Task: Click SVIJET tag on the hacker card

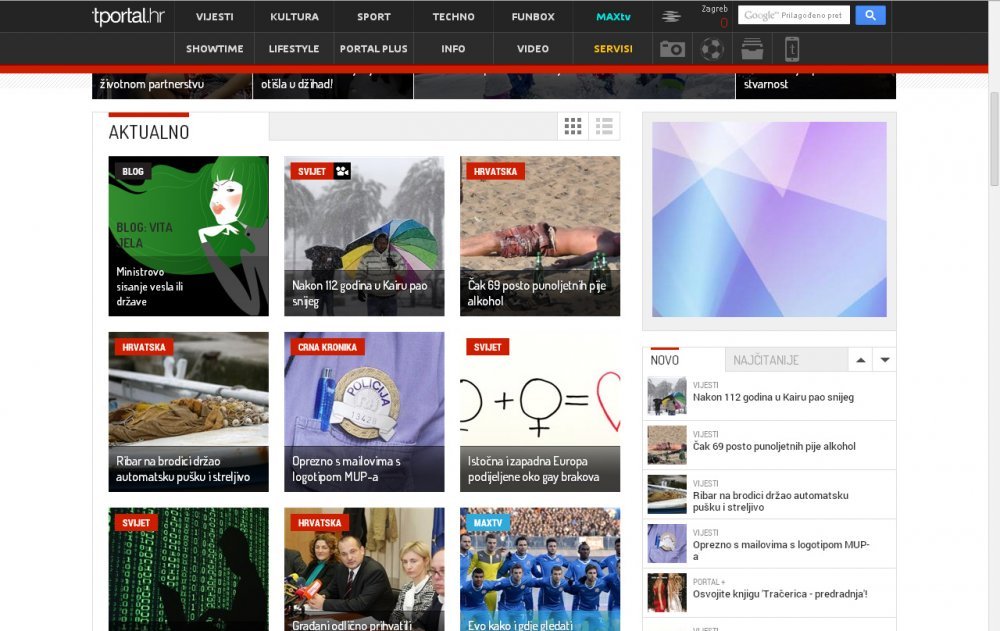Action: click(x=136, y=523)
